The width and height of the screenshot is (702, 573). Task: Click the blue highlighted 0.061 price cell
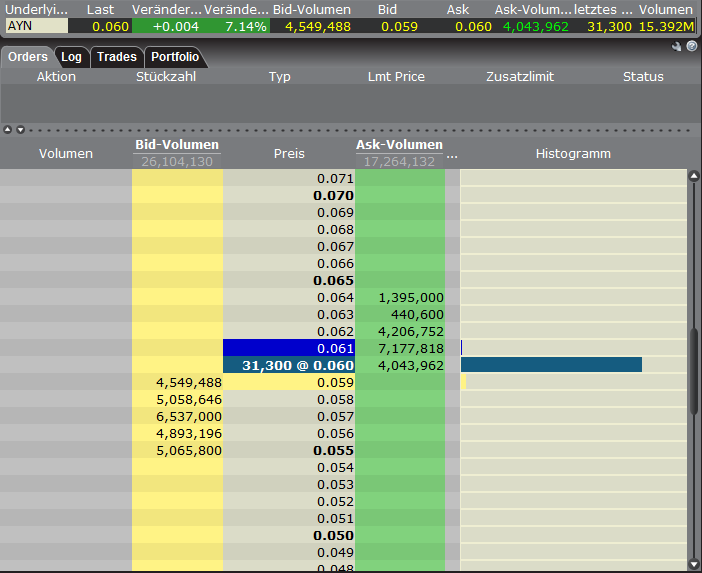(x=289, y=348)
